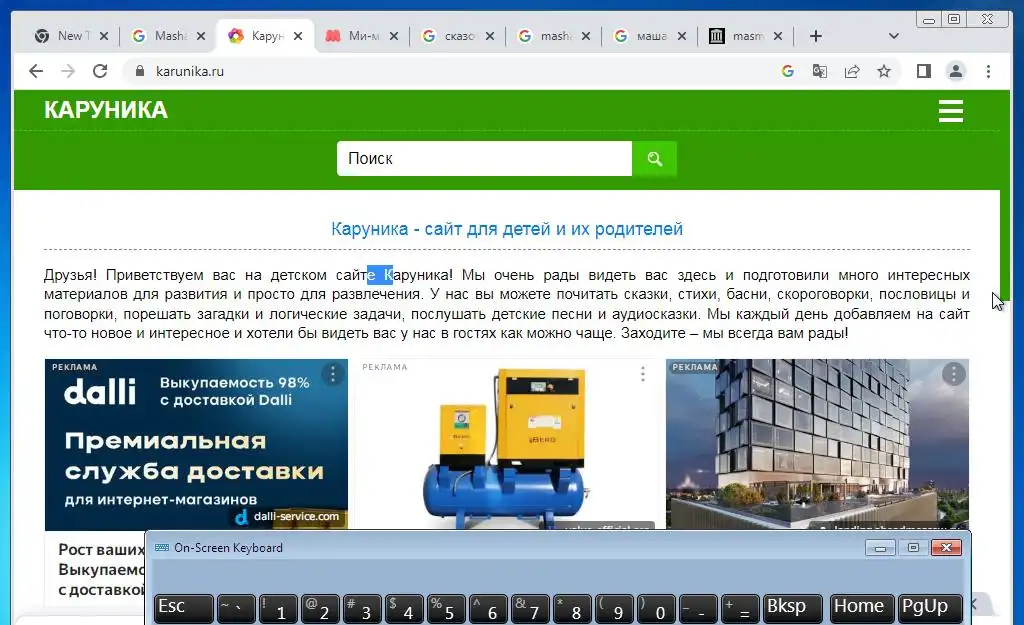
Task: Open options on the compressor ad
Action: [x=643, y=374]
